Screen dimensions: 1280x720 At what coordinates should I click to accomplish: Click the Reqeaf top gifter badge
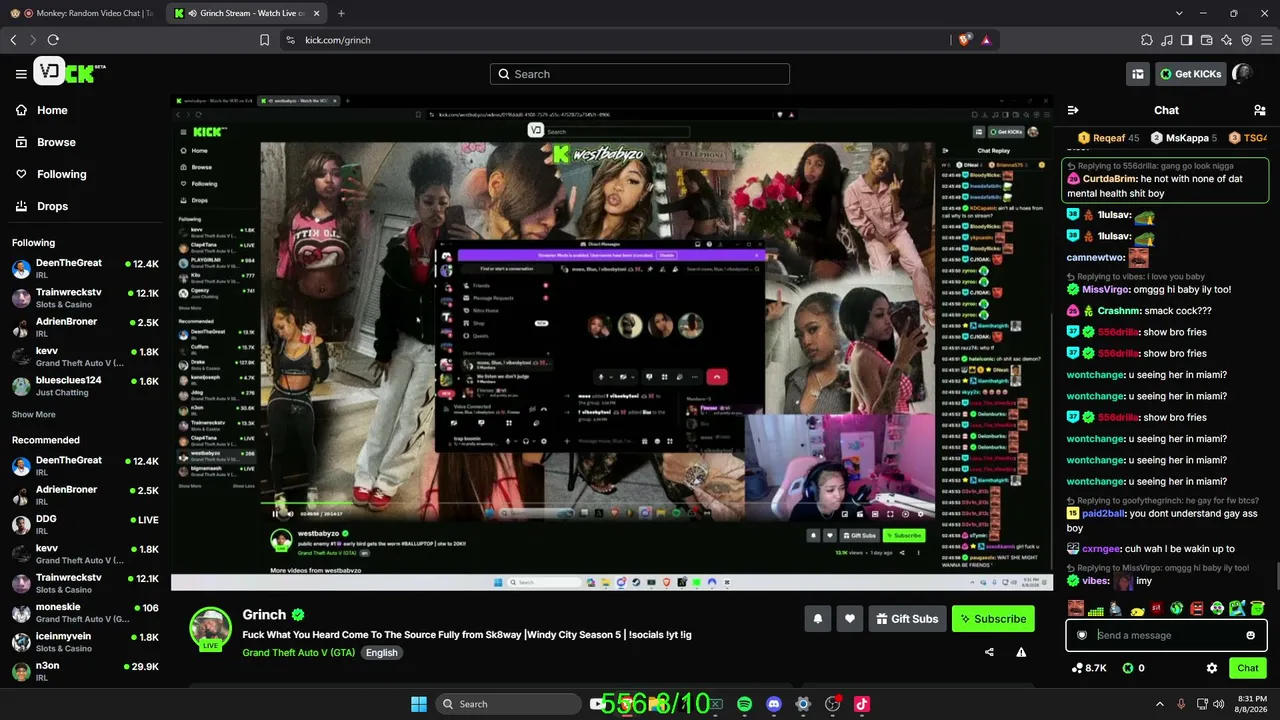1109,138
